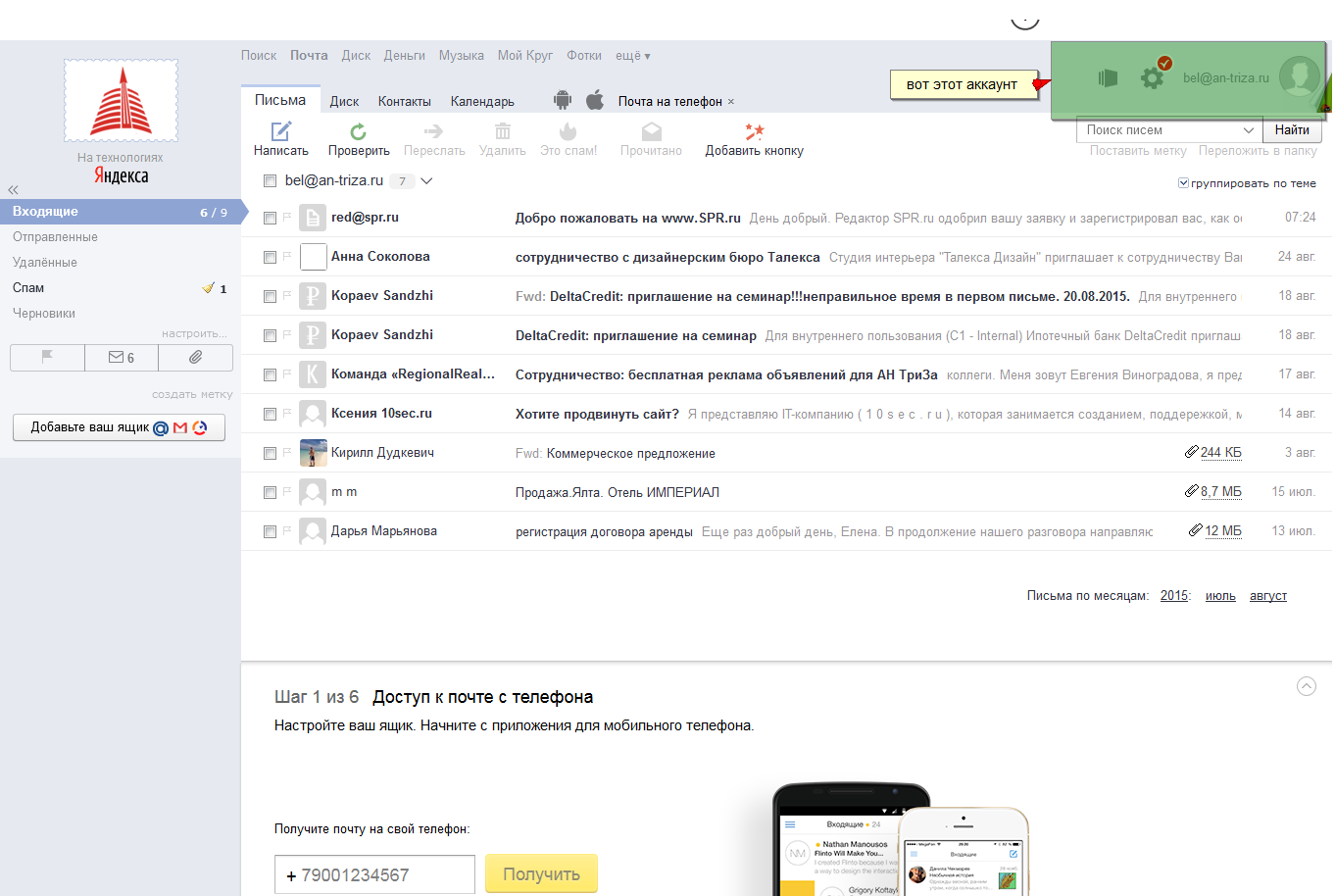Click the Написать compose icon
Screen dimensions: 1335x896
281,131
